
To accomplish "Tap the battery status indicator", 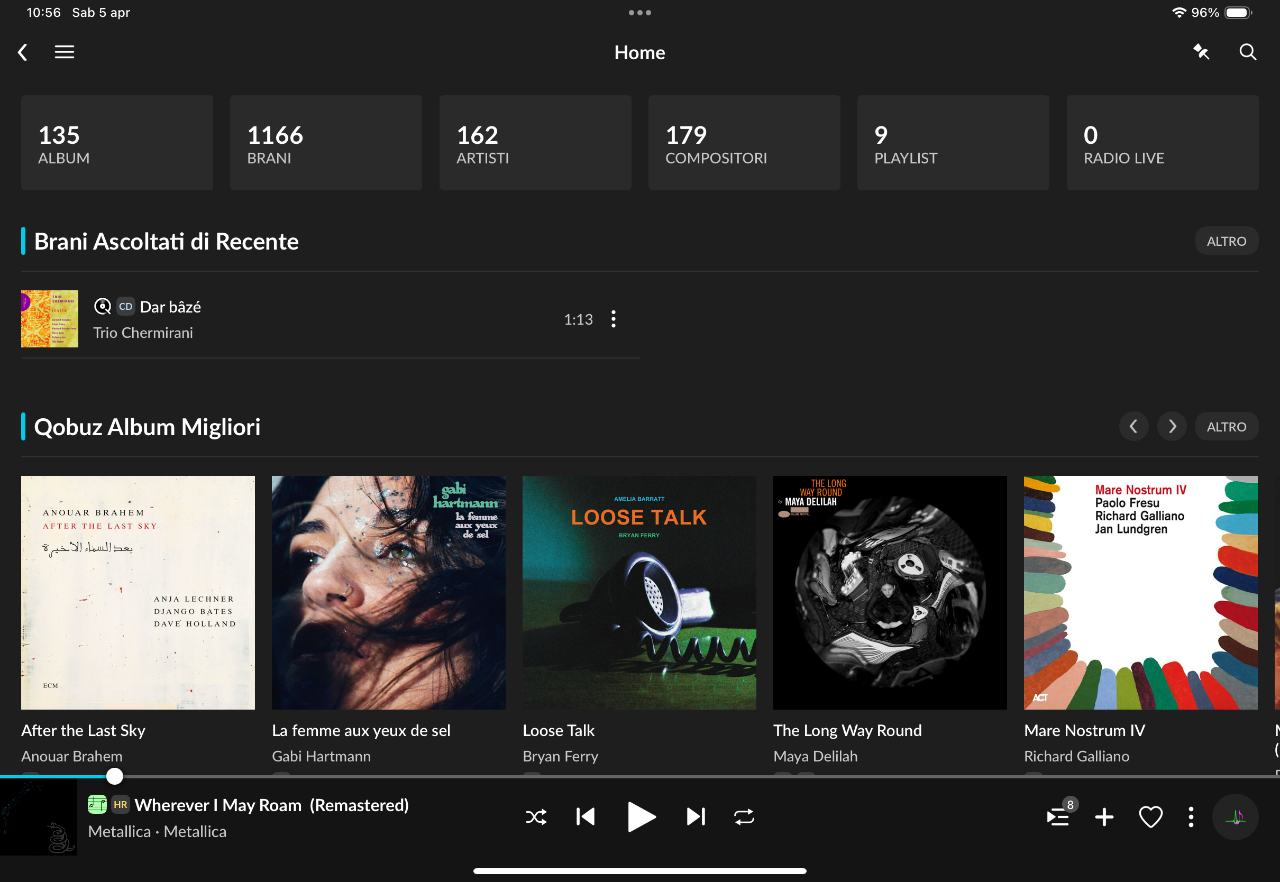I will tap(1238, 13).
